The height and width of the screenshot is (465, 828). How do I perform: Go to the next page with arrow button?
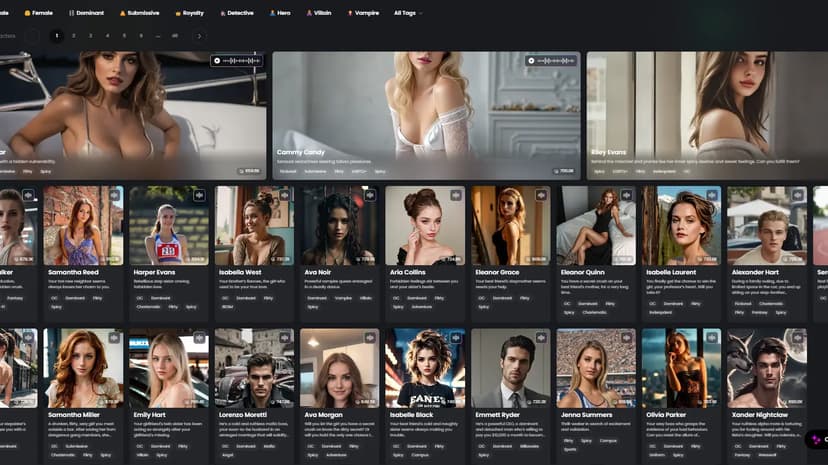(199, 36)
